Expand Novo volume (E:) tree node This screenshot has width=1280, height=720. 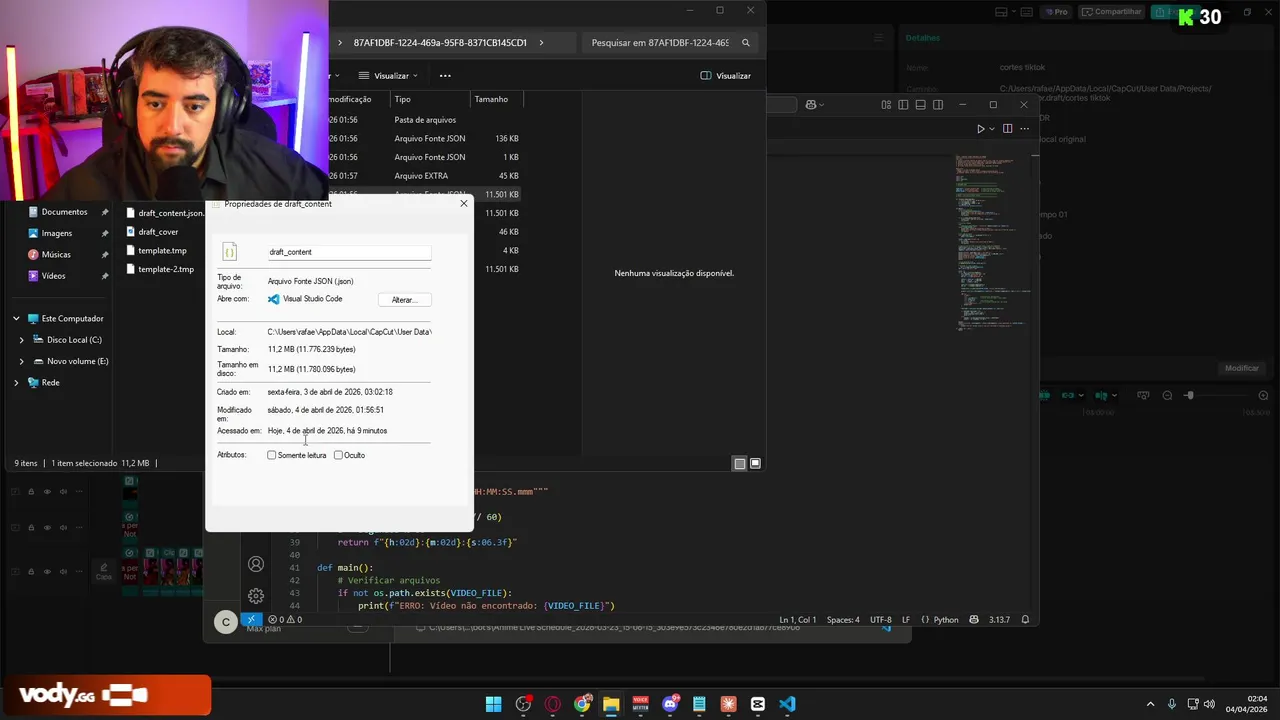click(22, 361)
